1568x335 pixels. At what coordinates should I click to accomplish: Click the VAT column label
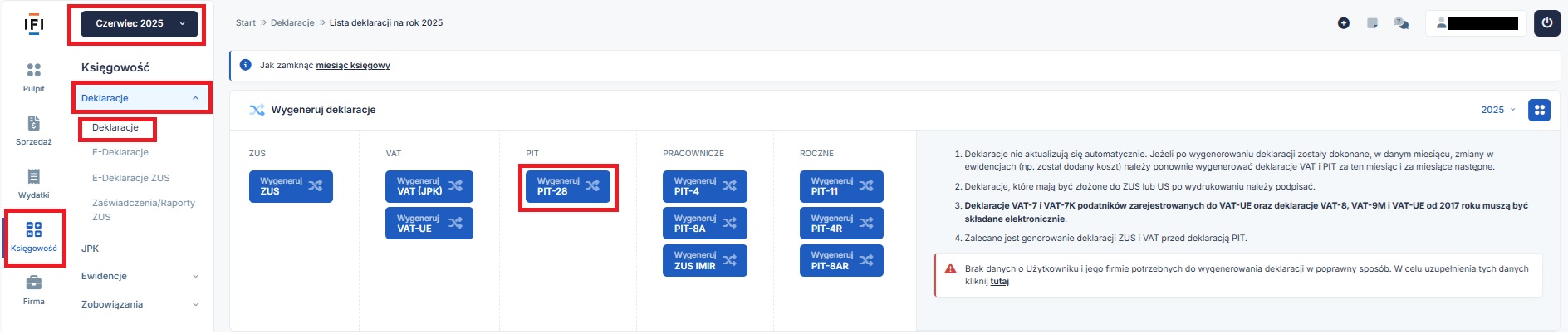(394, 154)
